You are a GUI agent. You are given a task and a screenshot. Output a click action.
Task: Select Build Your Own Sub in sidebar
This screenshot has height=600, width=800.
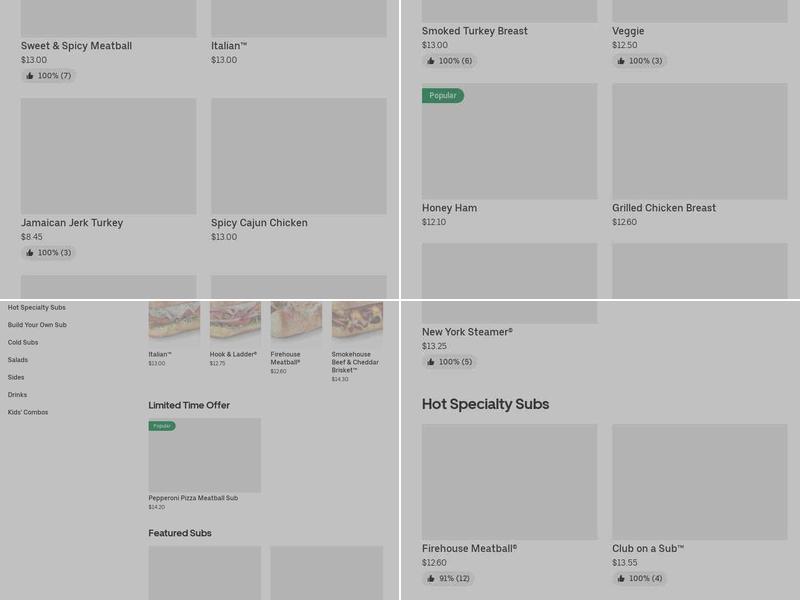point(37,325)
